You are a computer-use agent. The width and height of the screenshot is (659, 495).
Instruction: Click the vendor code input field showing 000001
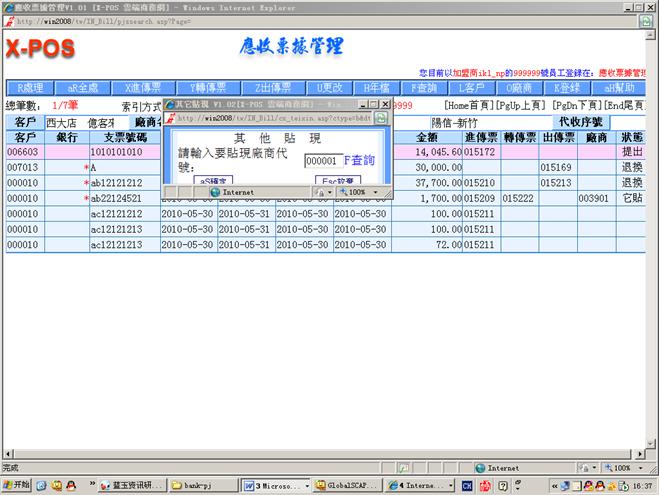(322, 160)
